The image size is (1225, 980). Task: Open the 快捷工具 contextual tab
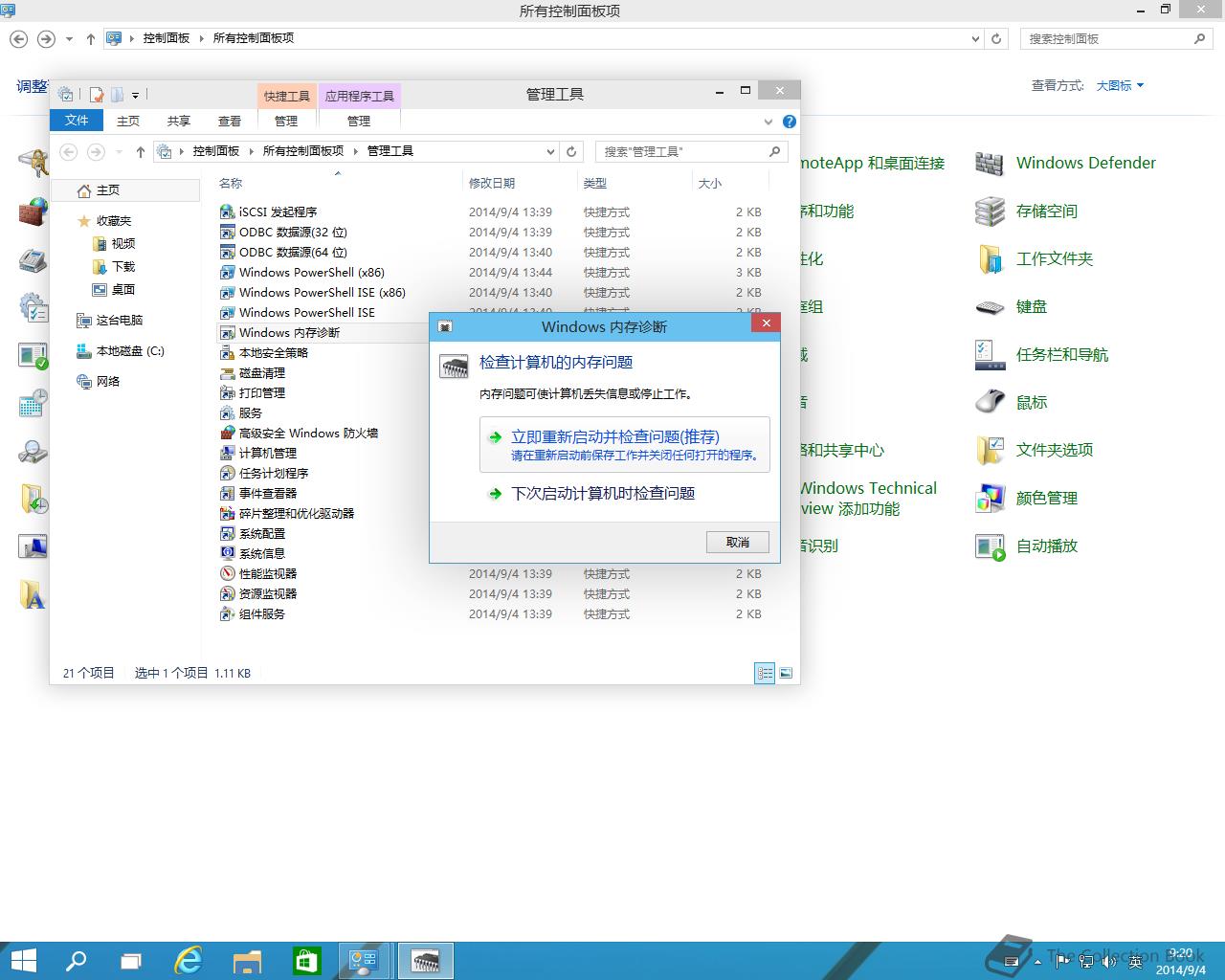tap(286, 96)
